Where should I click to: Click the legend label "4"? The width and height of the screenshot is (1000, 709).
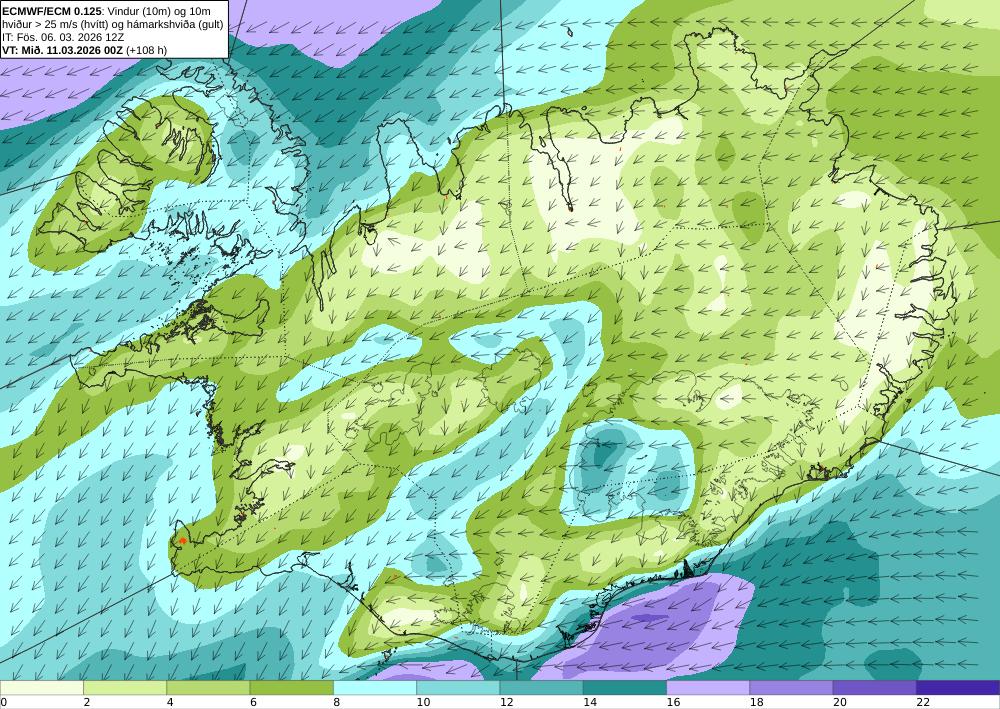tap(170, 702)
